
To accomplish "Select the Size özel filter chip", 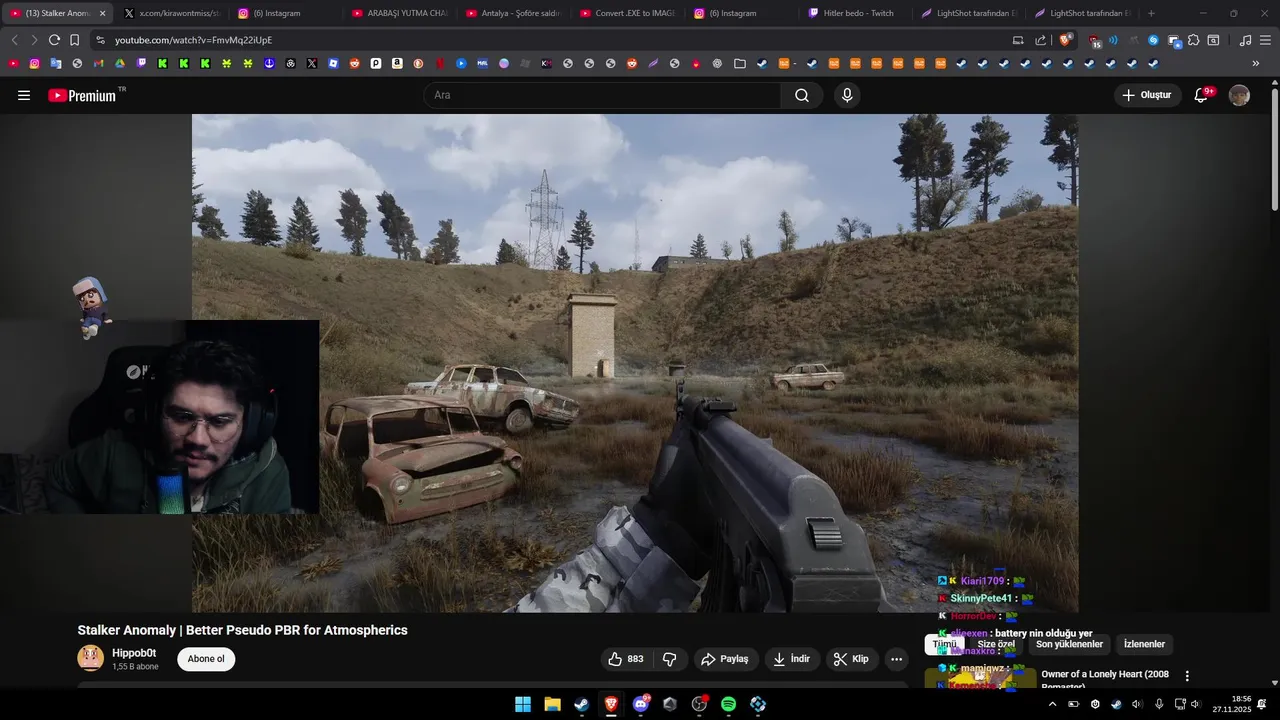I will click(x=996, y=644).
